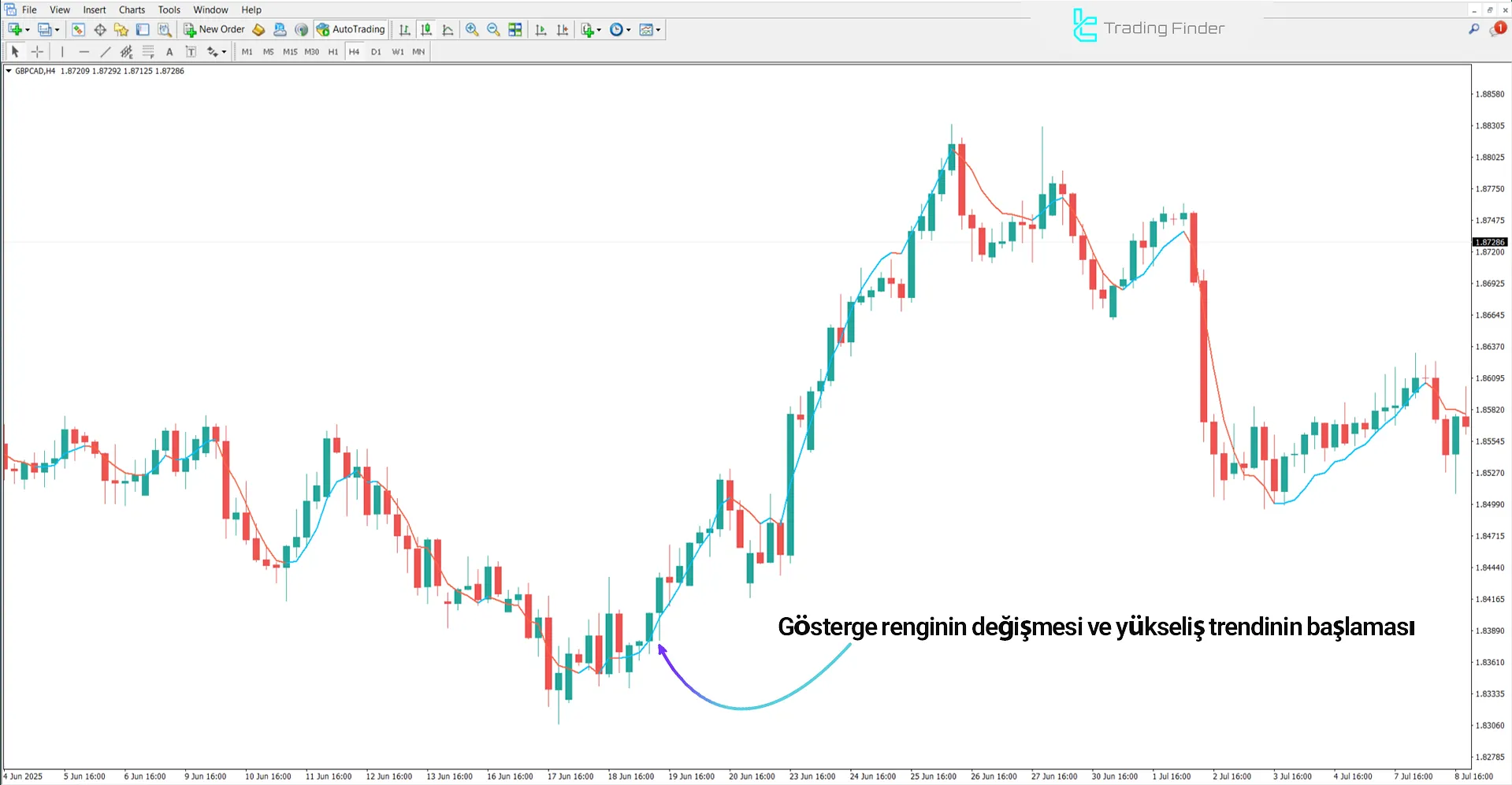This screenshot has height=785, width=1512.
Task: Open the Charts menu
Action: click(132, 9)
